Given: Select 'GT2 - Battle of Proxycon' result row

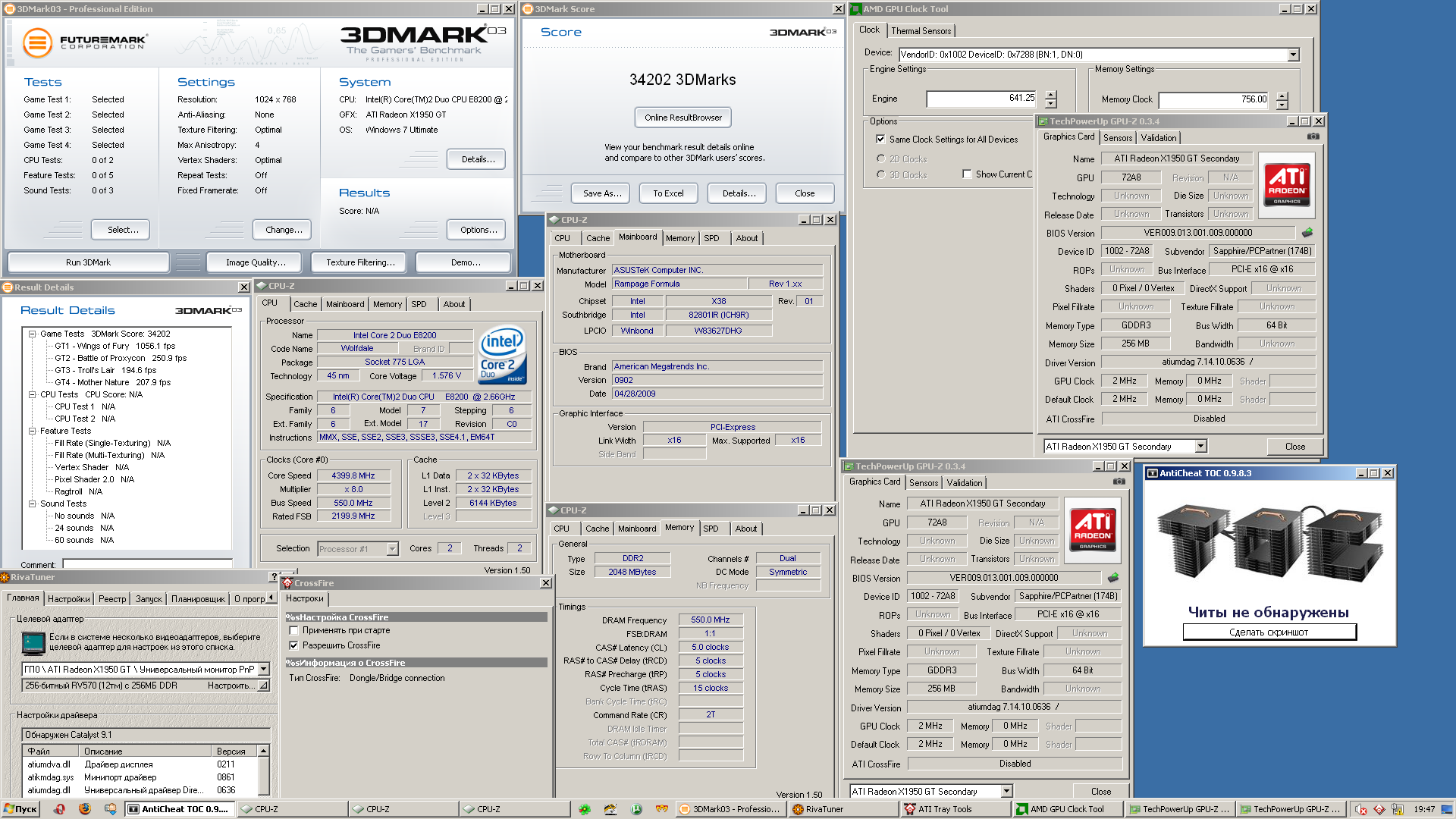Looking at the screenshot, I should point(120,358).
